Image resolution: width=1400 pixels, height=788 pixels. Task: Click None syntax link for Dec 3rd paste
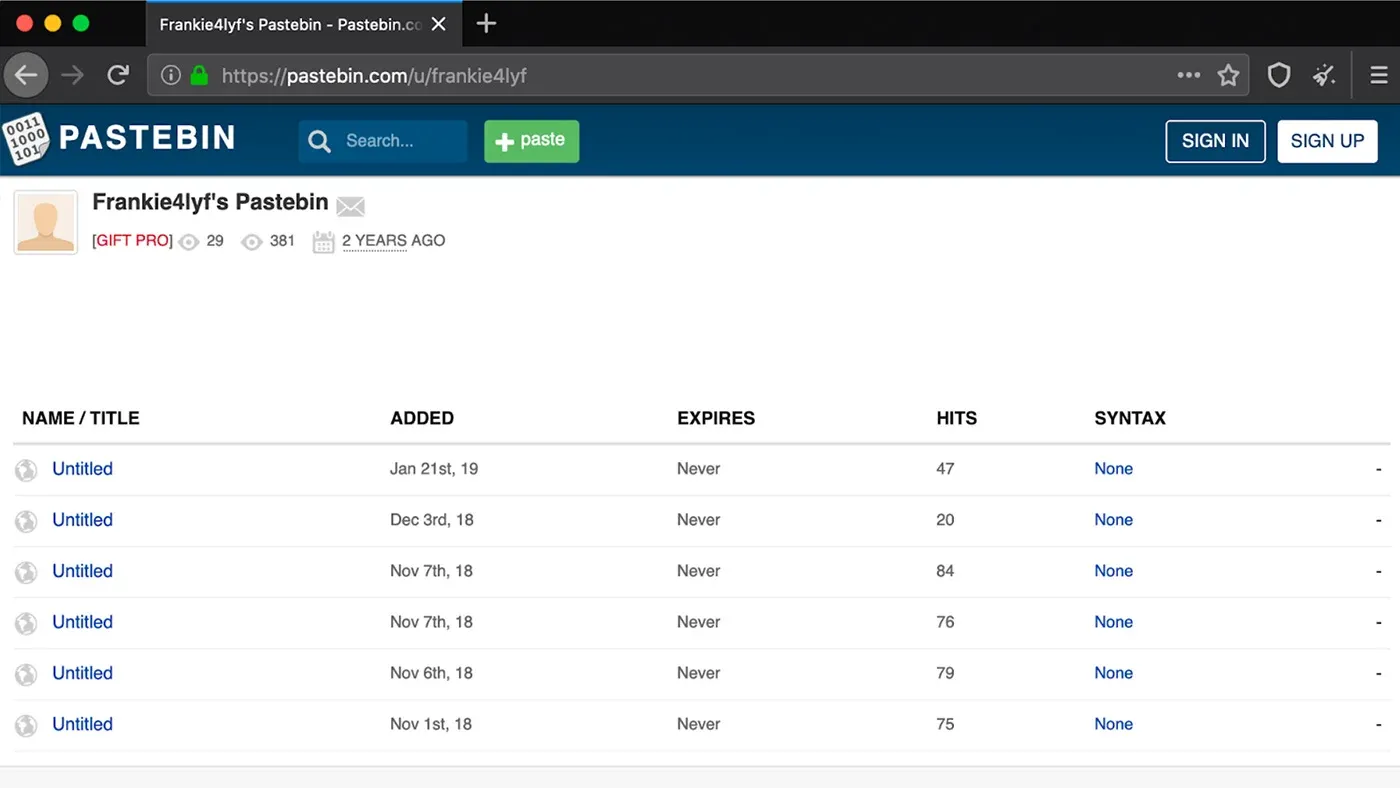point(1113,520)
